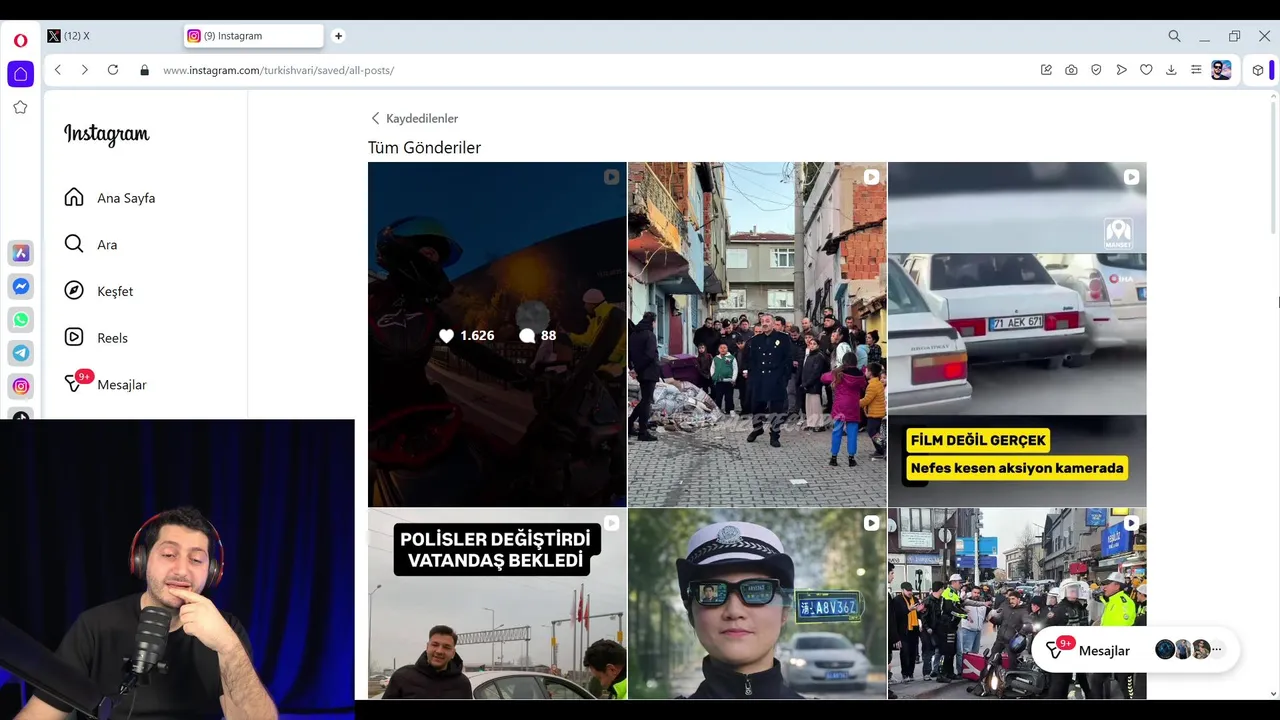Open the POLİSLER DEĞİŞTİRDİ post

tap(497, 603)
